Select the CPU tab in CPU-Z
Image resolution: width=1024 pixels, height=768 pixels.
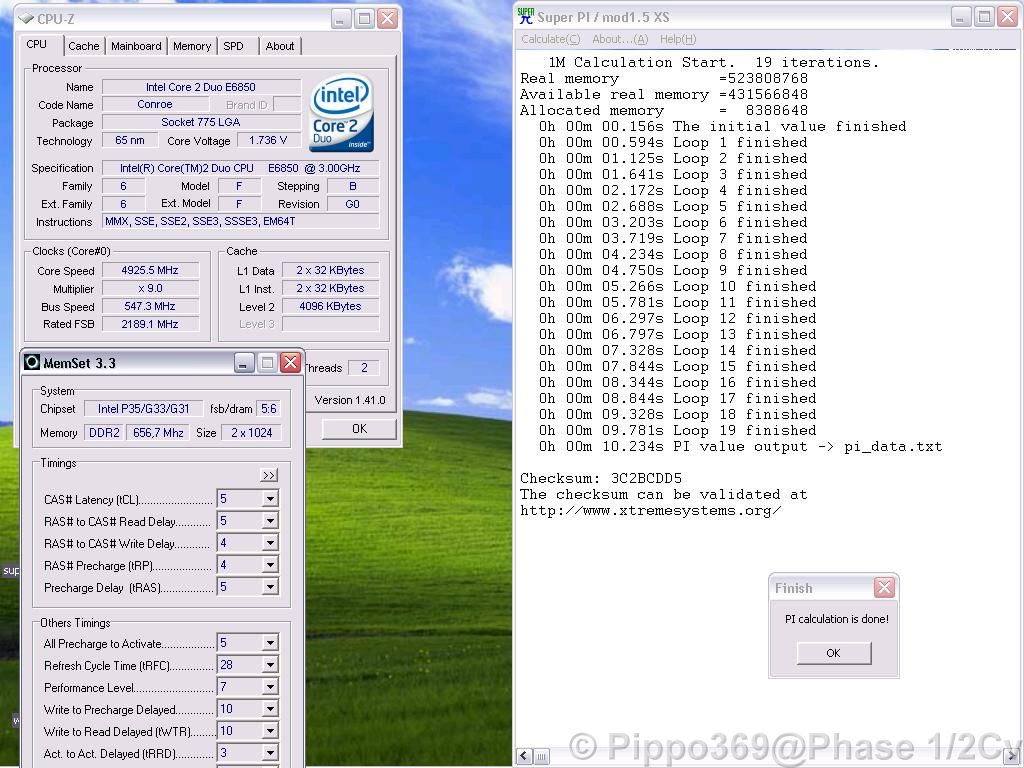(37, 44)
